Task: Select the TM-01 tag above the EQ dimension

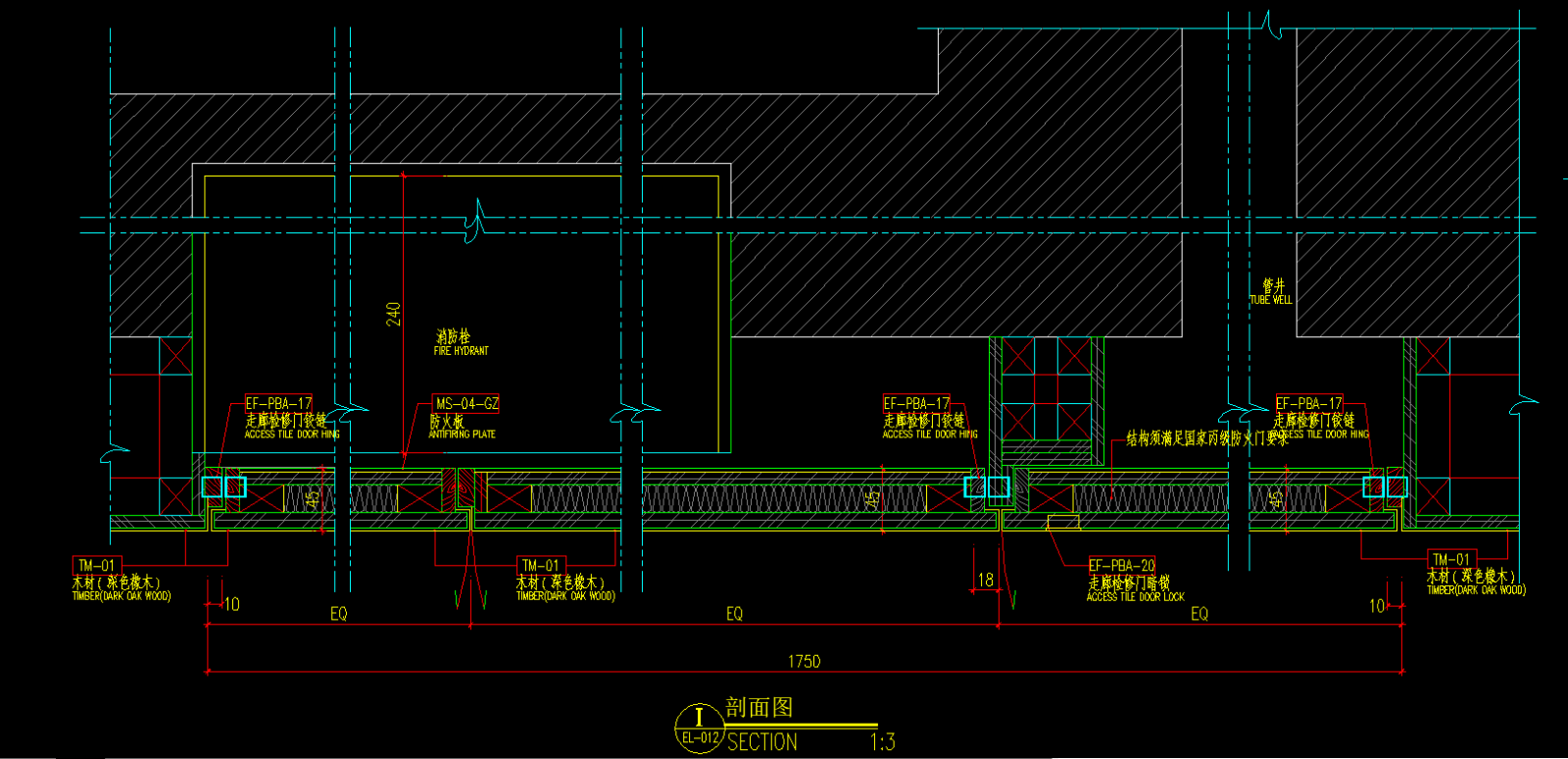Action: coord(541,565)
